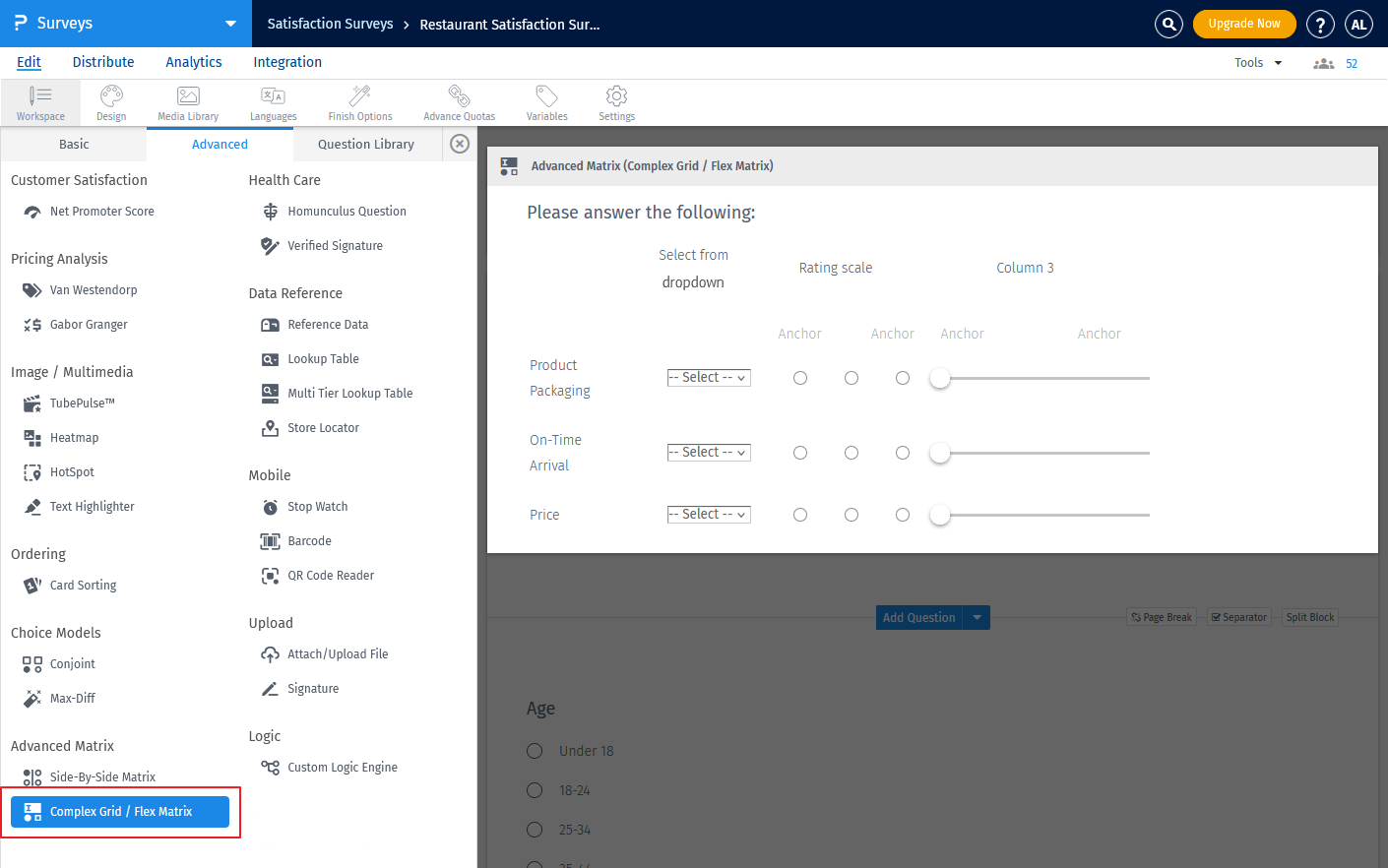This screenshot has width=1388, height=868.
Task: Open Select dropdown for Product Packaging
Action: pyautogui.click(x=709, y=378)
